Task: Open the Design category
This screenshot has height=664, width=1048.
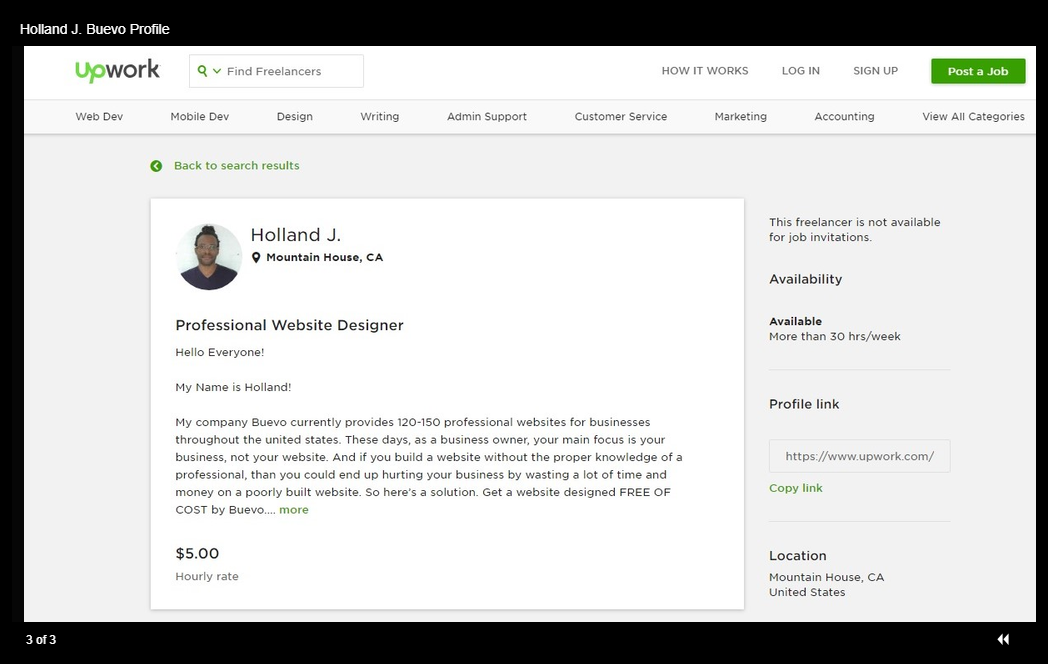Action: pyautogui.click(x=294, y=116)
